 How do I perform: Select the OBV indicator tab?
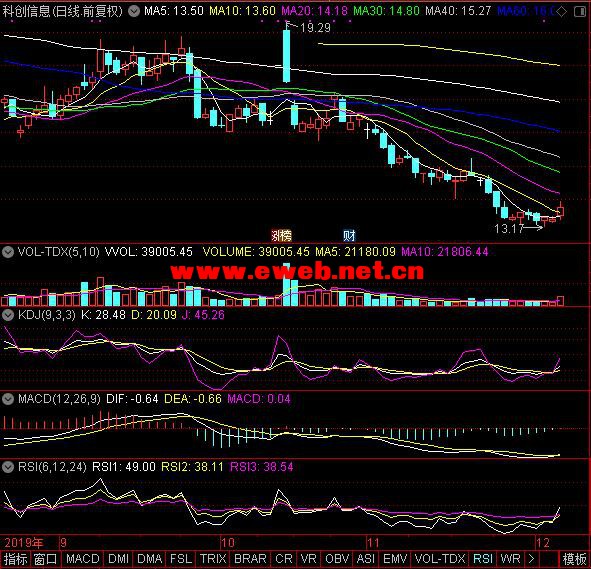tap(337, 558)
